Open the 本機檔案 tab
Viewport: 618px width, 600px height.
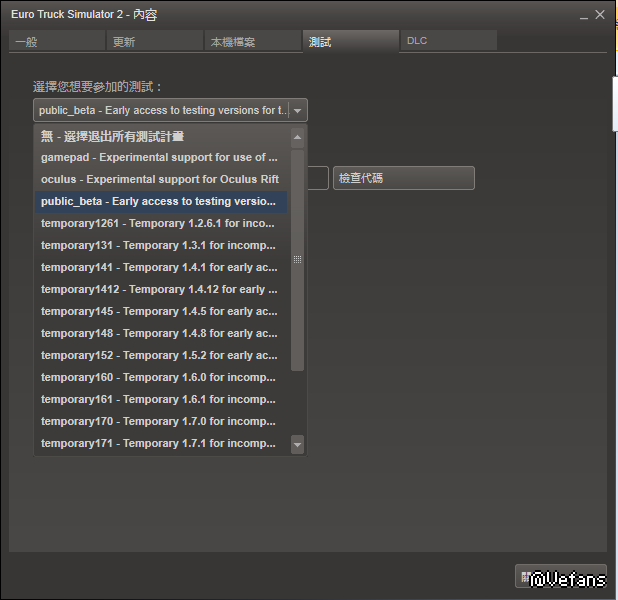(x=252, y=41)
